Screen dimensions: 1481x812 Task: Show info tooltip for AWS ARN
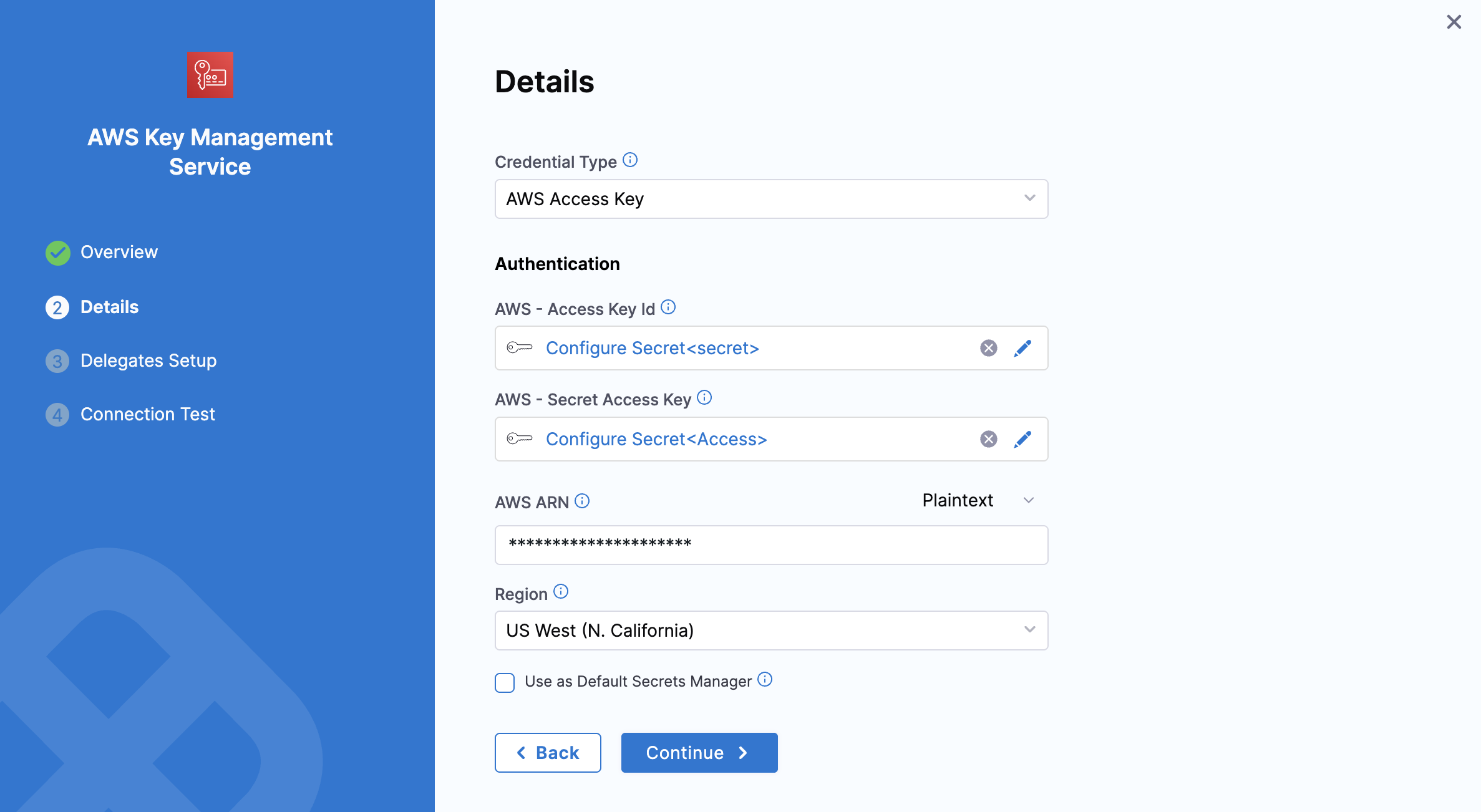582,501
